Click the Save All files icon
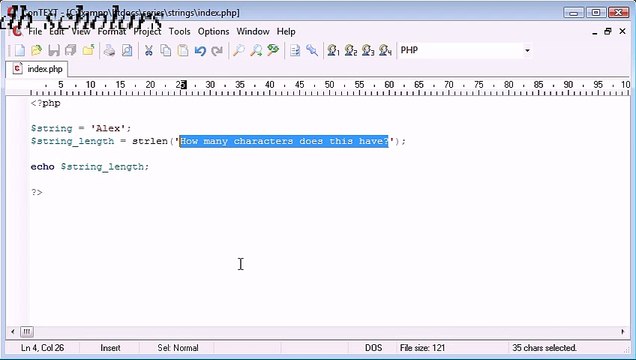This screenshot has width=636, height=360. [71, 50]
